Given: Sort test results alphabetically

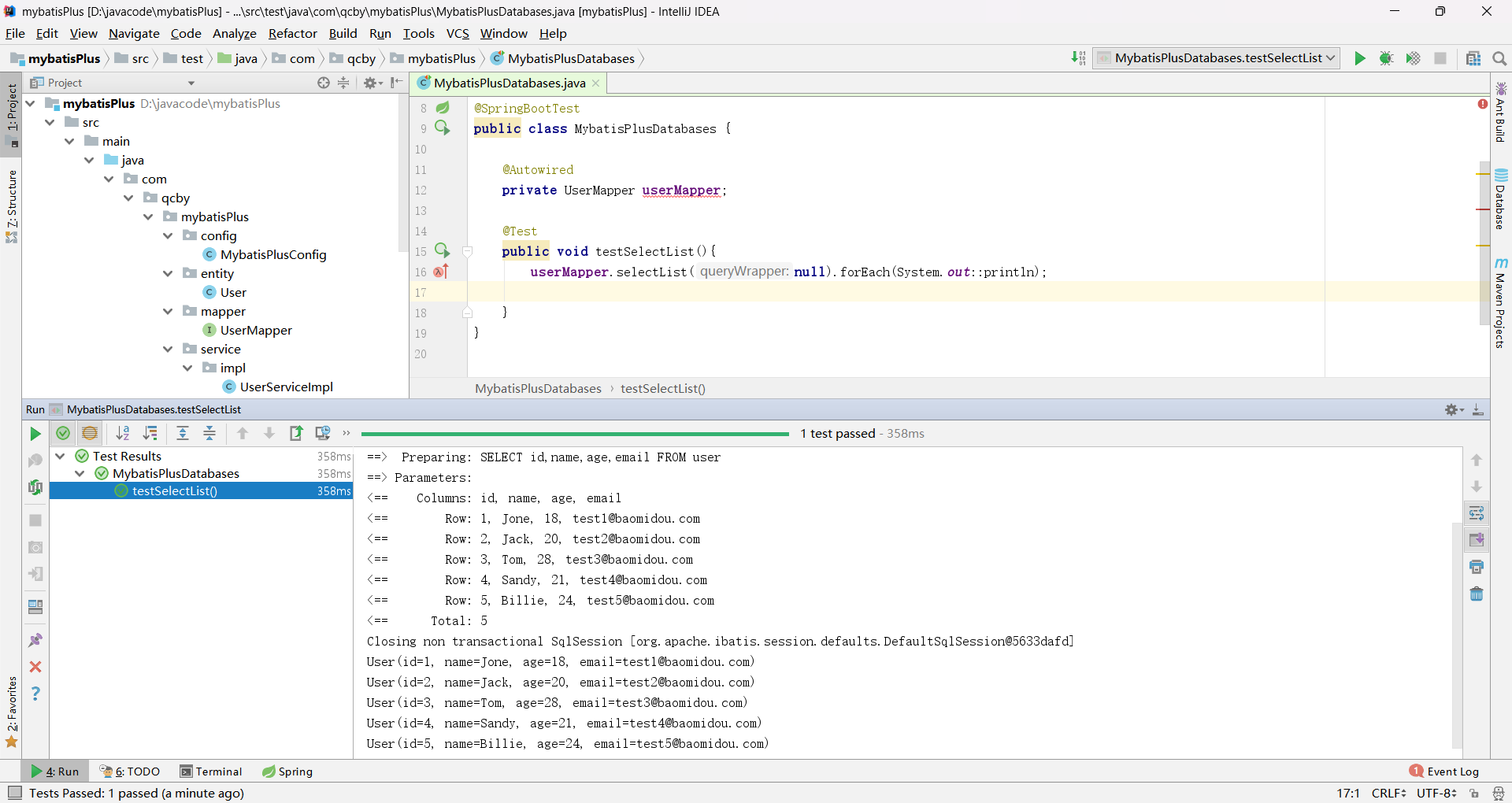Looking at the screenshot, I should [123, 433].
